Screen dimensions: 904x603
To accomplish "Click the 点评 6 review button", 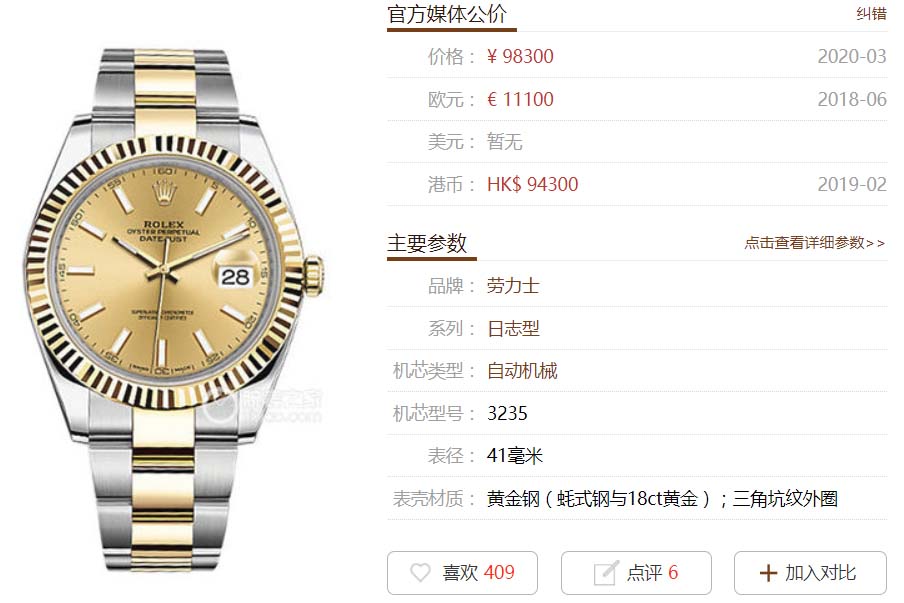I will tap(636, 572).
